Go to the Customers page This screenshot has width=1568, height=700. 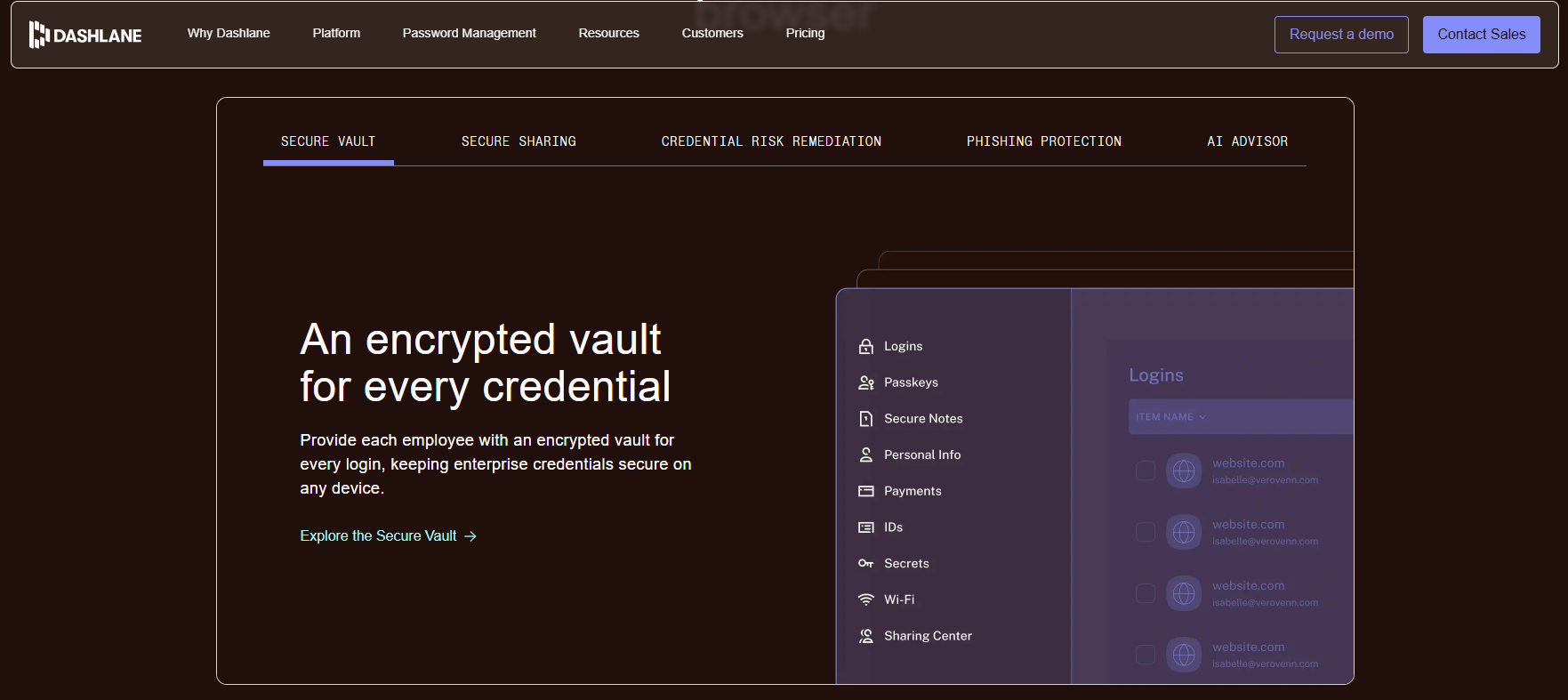712,33
